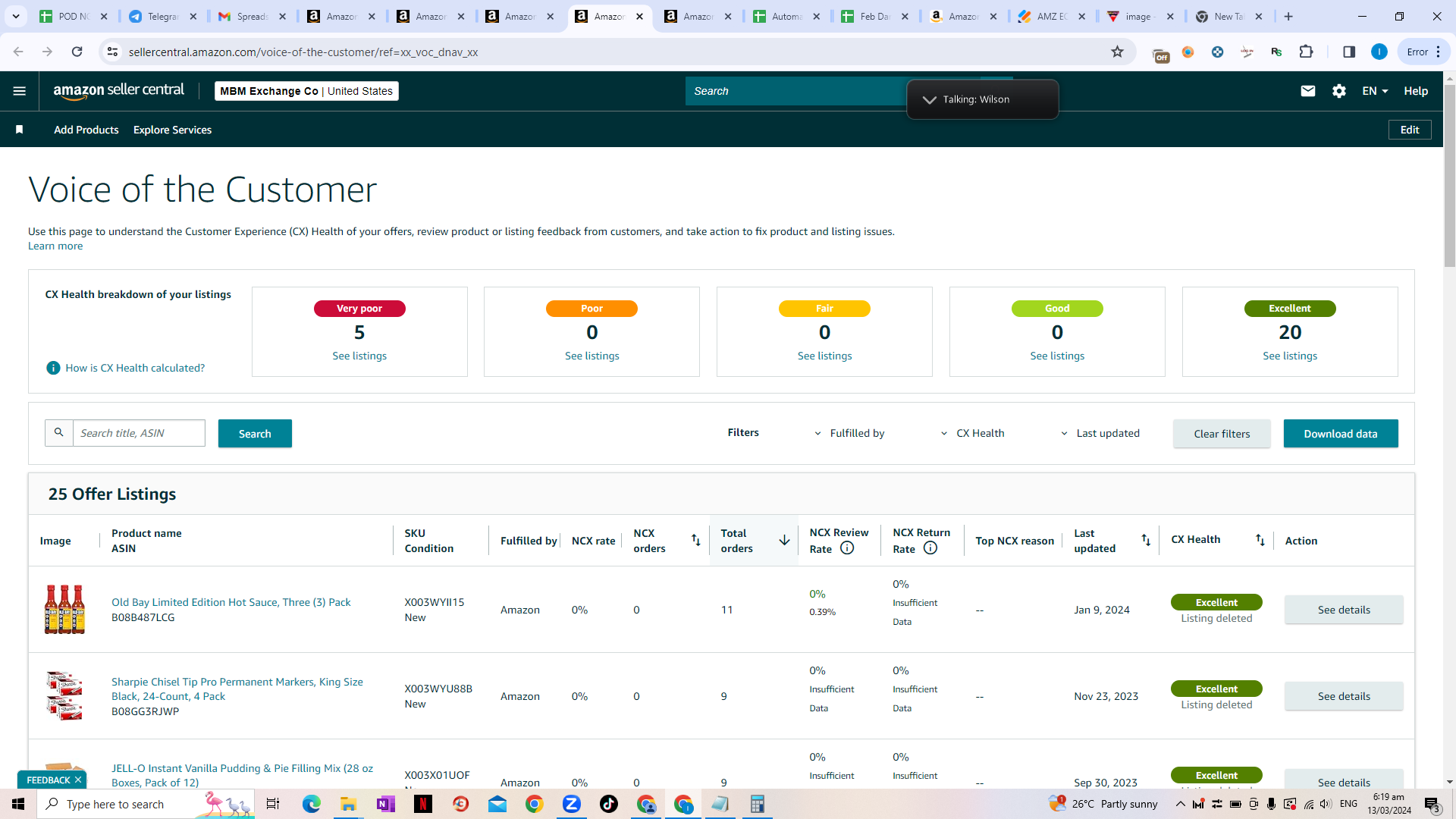
Task: Open the EN language dropdown
Action: pyautogui.click(x=1375, y=91)
